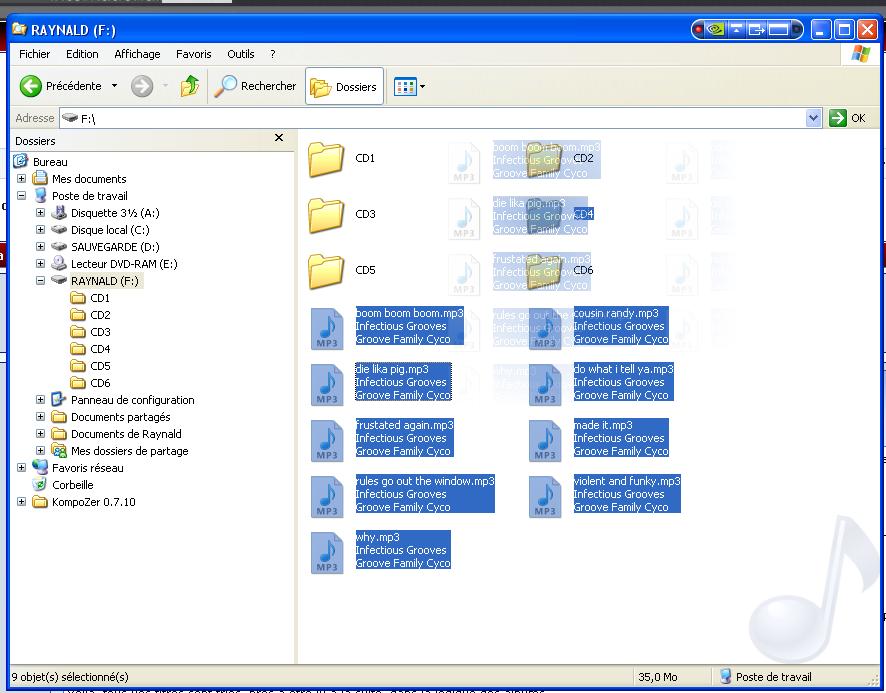The height and width of the screenshot is (693, 886).
Task: Click the Panneau de configuration icon
Action: click(x=59, y=400)
